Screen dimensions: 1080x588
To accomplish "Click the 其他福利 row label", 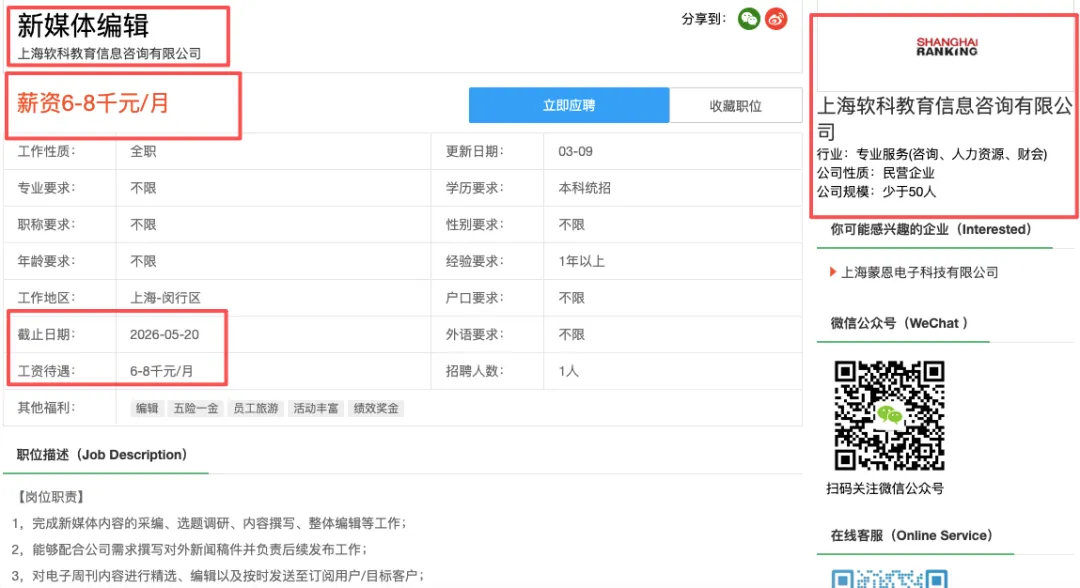I will (46, 408).
